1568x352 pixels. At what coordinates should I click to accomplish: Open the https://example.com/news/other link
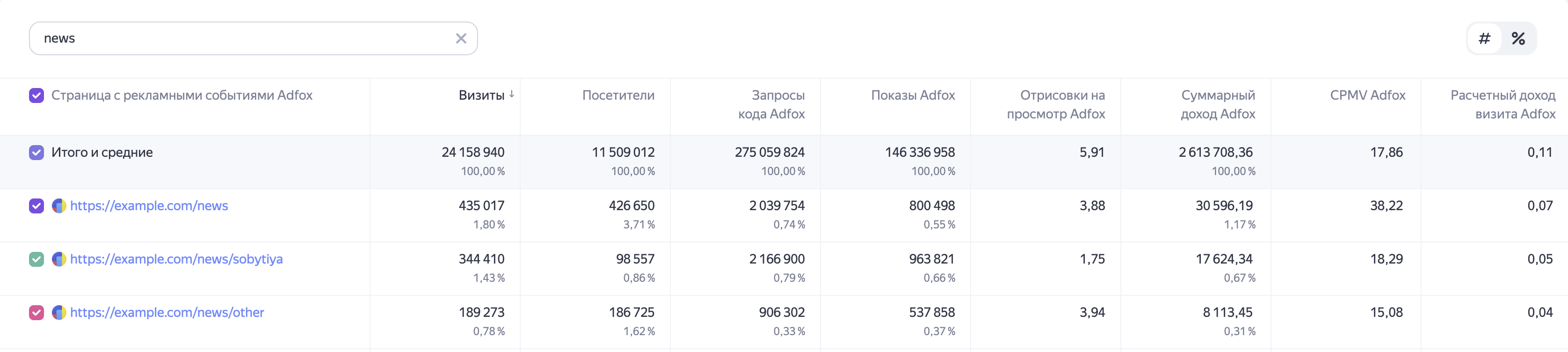[167, 312]
